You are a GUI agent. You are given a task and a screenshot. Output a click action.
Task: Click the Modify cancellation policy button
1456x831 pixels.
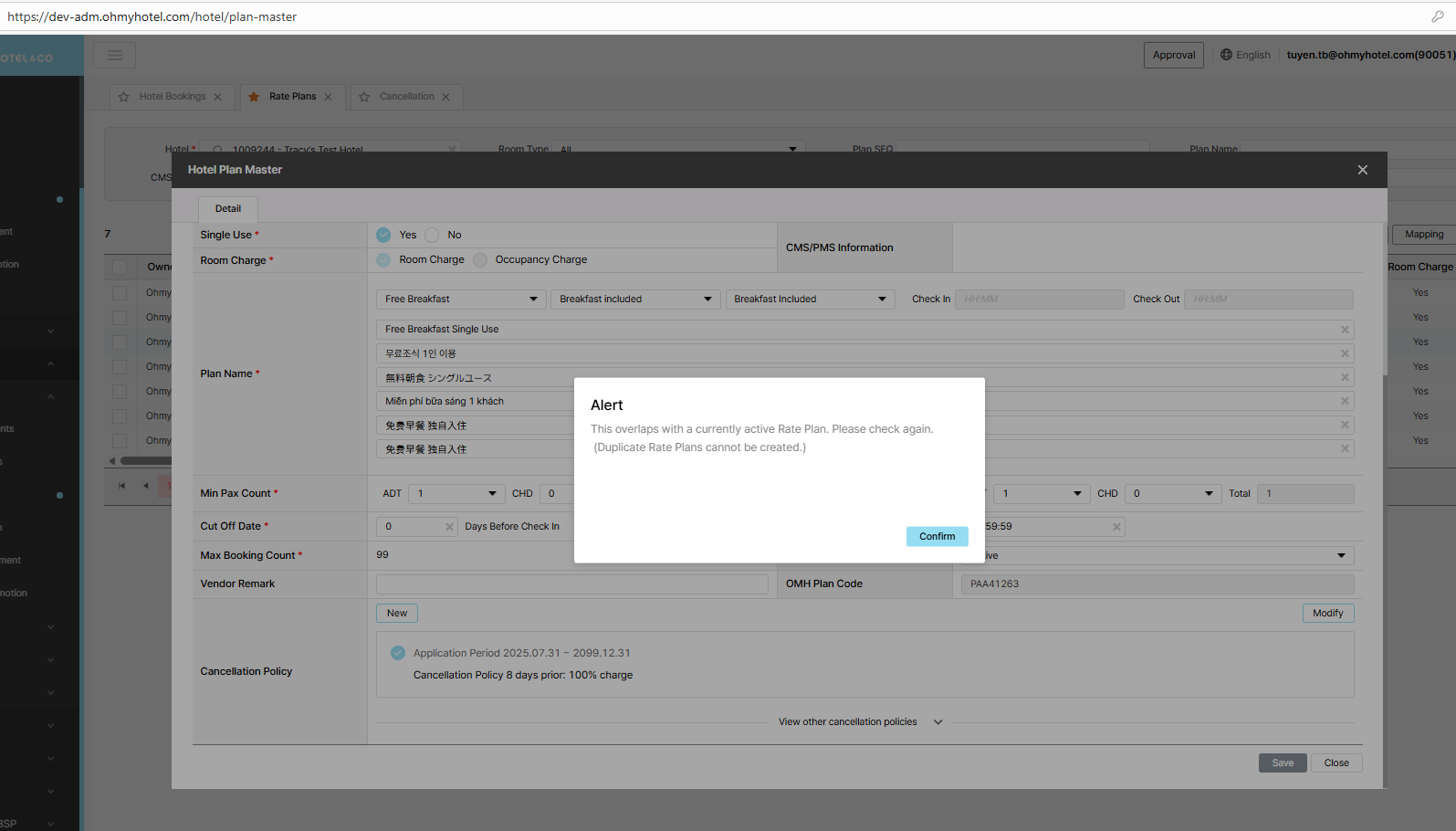tap(1327, 614)
